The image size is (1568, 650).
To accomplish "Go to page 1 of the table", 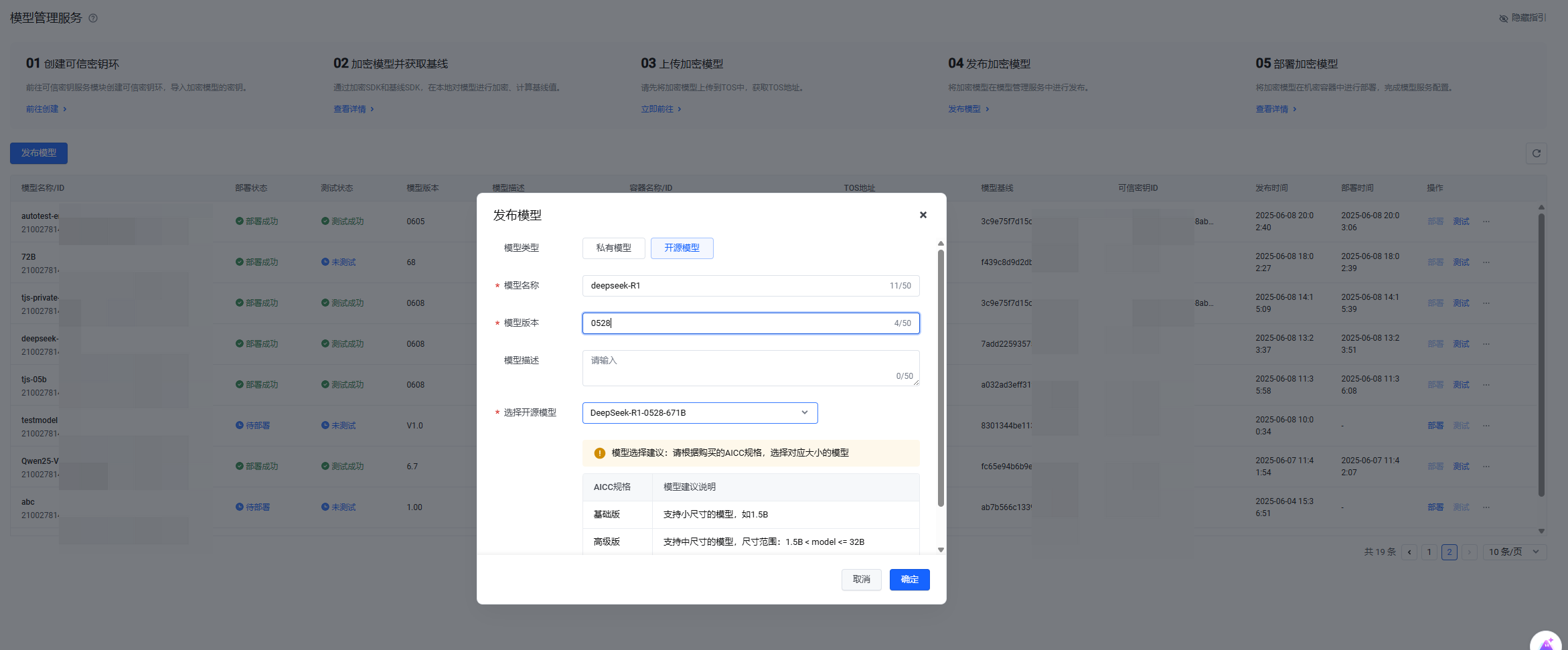I will (1429, 552).
